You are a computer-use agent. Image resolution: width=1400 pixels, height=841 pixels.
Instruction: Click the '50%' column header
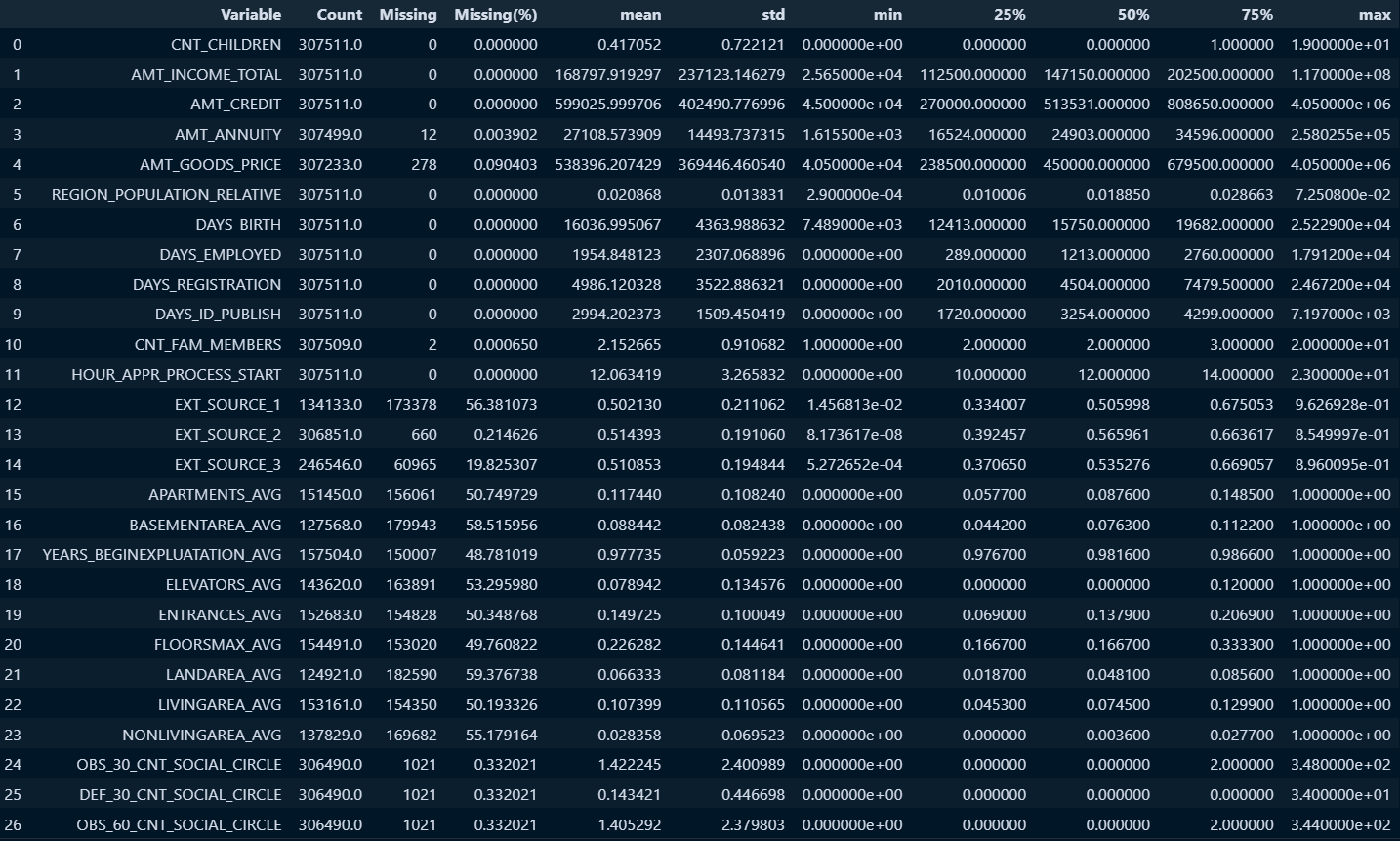(x=1133, y=15)
